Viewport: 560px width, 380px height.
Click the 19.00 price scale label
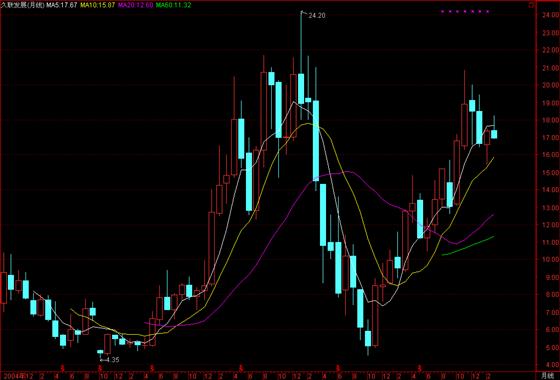click(549, 102)
